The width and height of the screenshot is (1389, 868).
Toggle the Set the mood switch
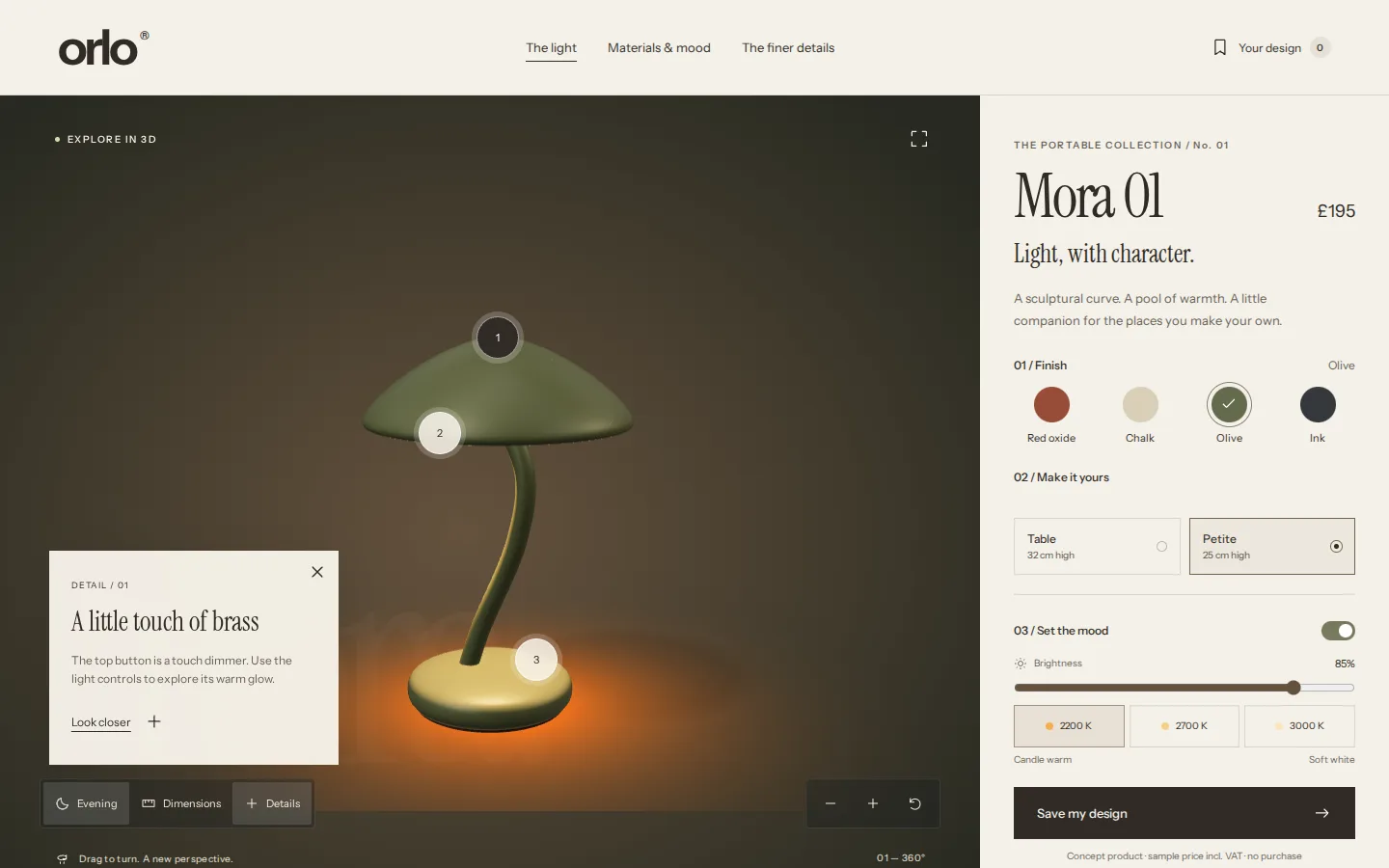1338,631
